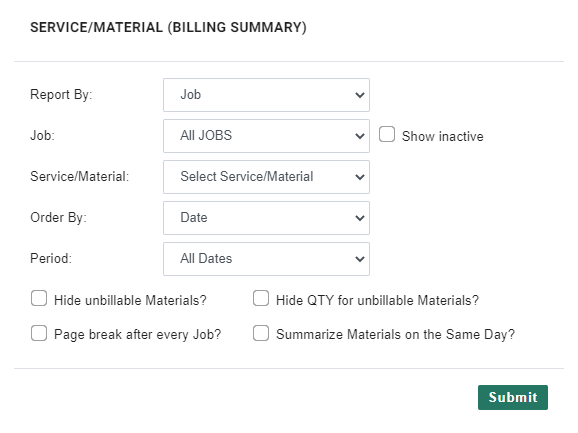Tick Hide unbillable Materials checkbox
The width and height of the screenshot is (578, 433).
[x=39, y=298]
